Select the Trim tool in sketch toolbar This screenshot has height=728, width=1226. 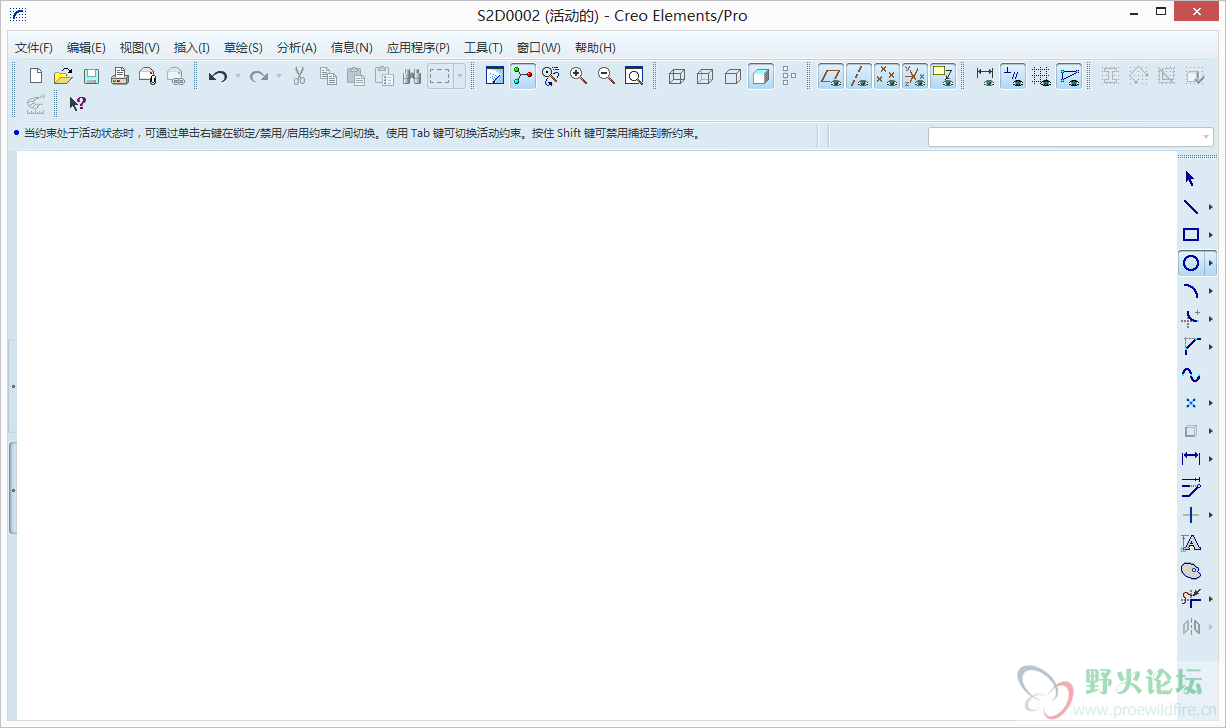[1190, 599]
